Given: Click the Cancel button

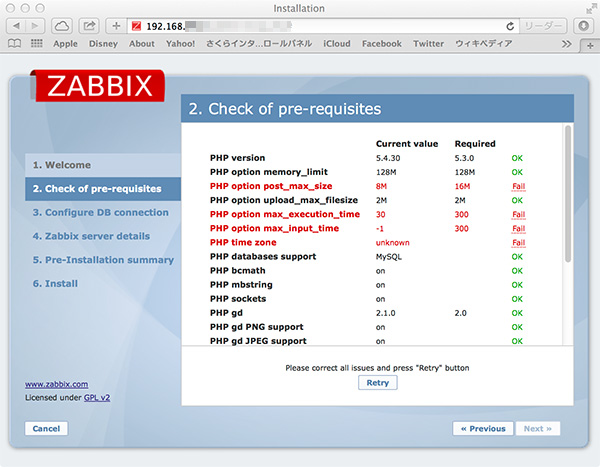Looking at the screenshot, I should point(46,428).
